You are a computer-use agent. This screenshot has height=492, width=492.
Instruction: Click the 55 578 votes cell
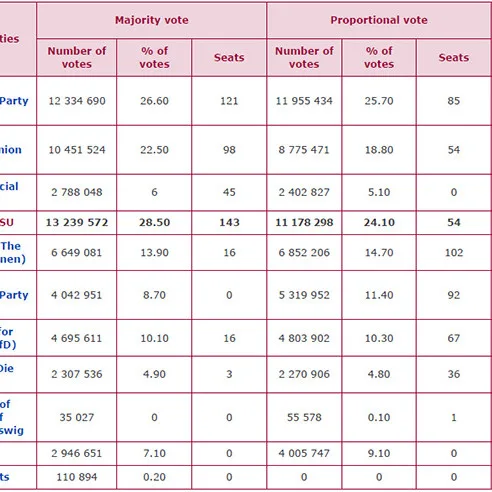[304, 417]
